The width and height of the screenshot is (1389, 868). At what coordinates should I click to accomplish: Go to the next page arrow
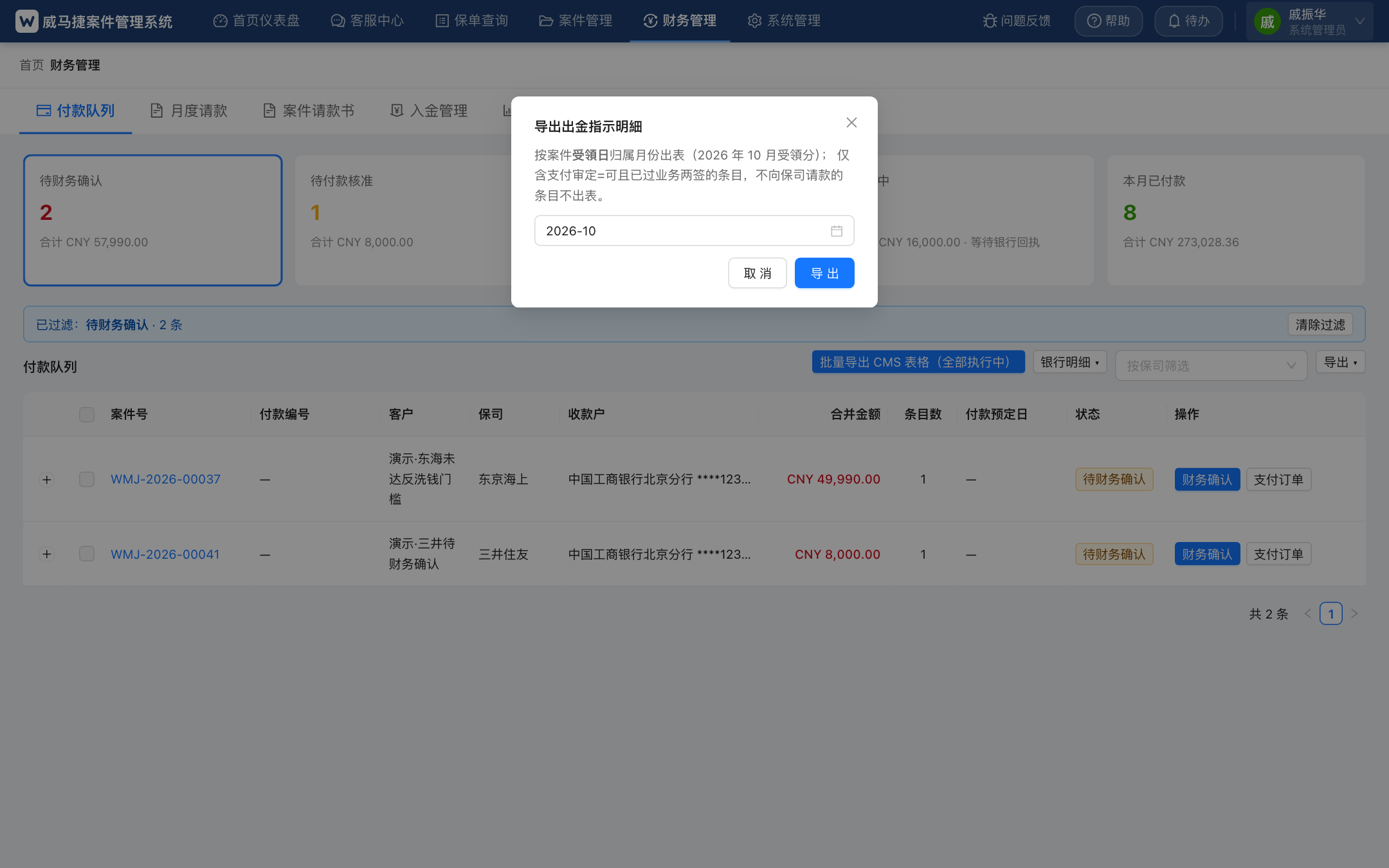pos(1354,613)
